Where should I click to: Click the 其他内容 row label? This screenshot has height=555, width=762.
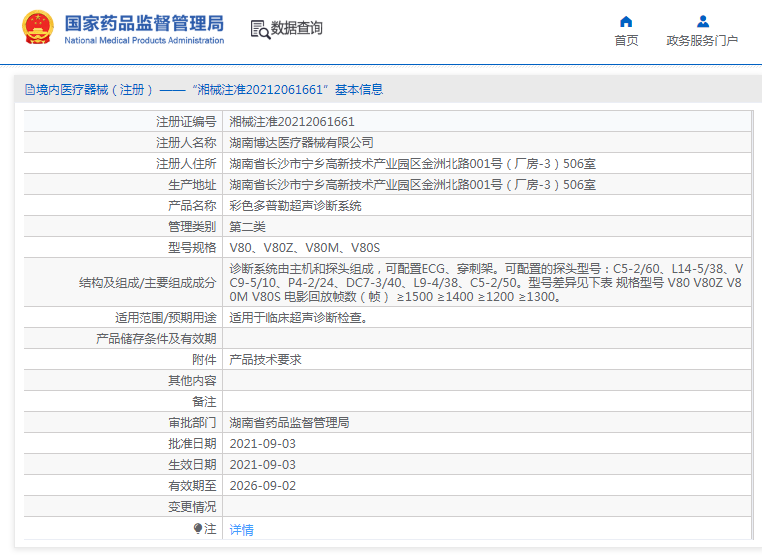pyautogui.click(x=192, y=380)
